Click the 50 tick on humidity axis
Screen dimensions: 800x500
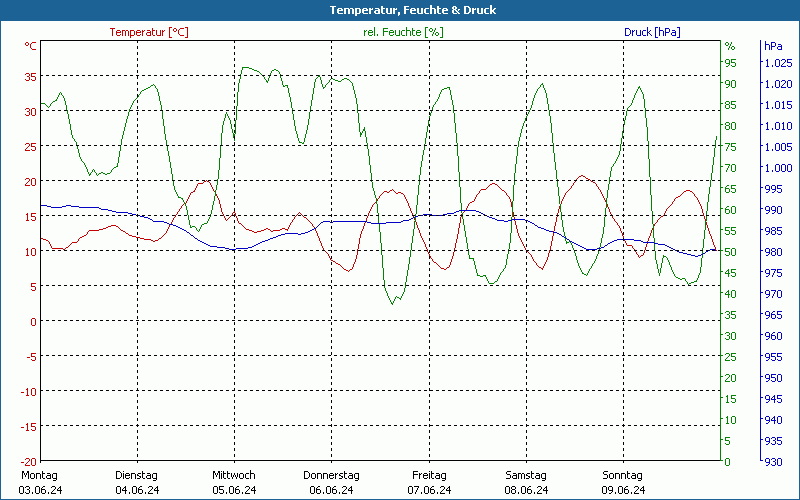pyautogui.click(x=731, y=252)
